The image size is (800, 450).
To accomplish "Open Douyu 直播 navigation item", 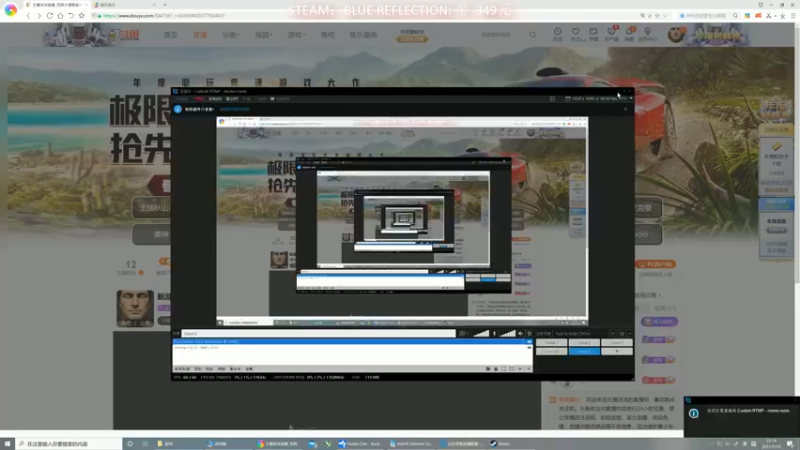I will pos(200,35).
